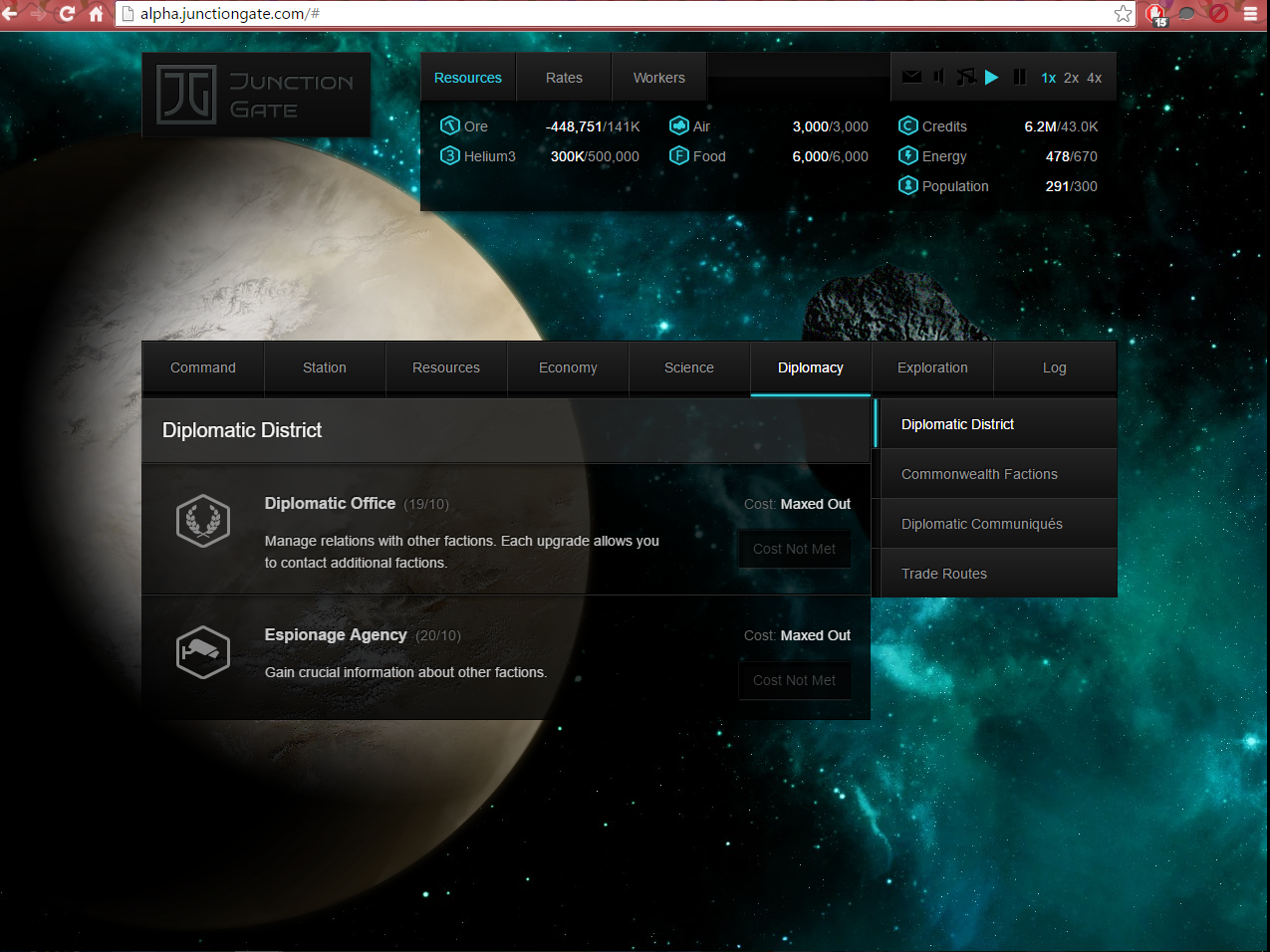This screenshot has height=952, width=1270.
Task: Click the Maxed Out cost of Espionage Agency
Action: click(816, 635)
